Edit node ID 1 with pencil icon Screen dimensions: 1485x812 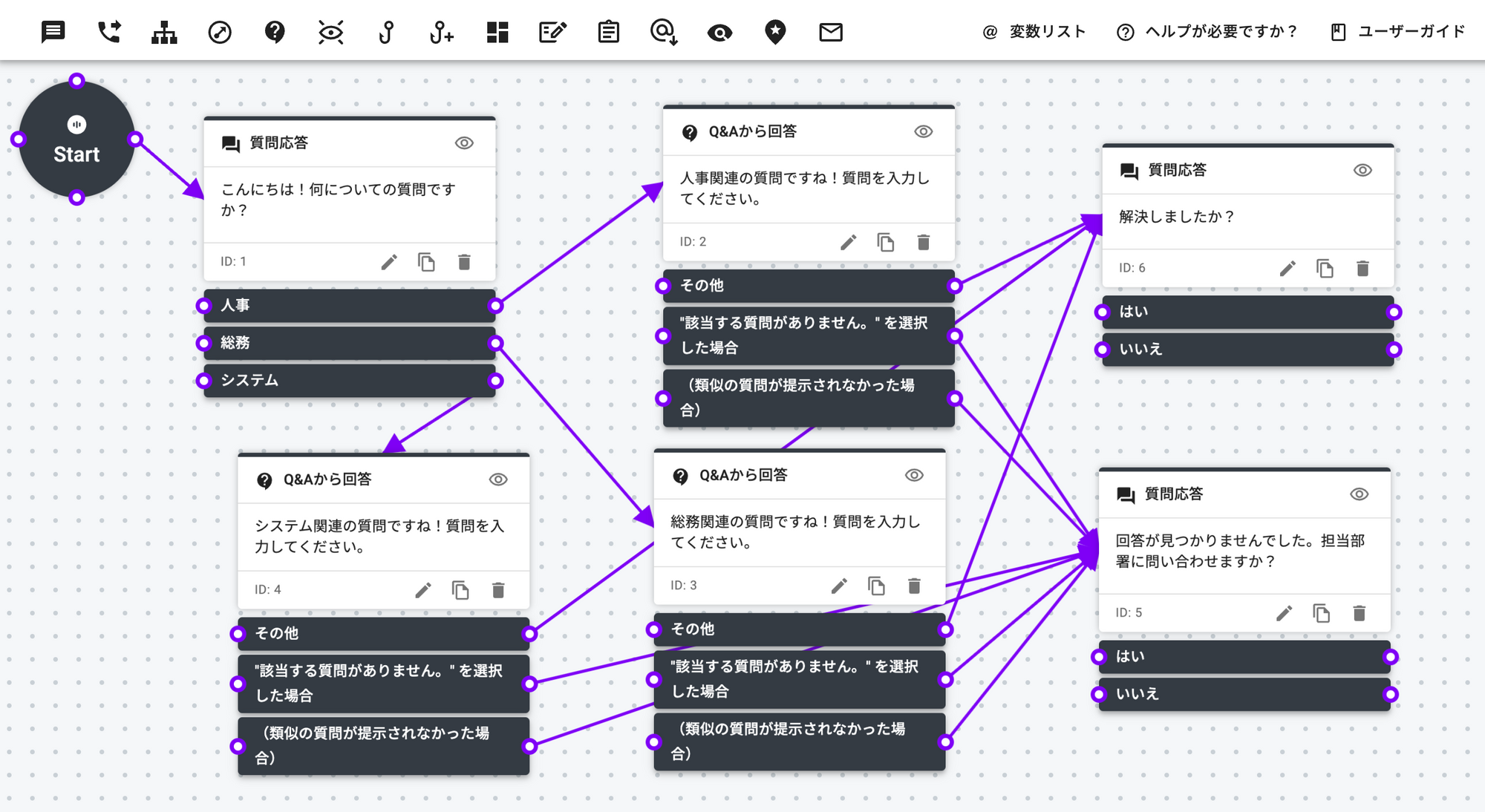389,262
